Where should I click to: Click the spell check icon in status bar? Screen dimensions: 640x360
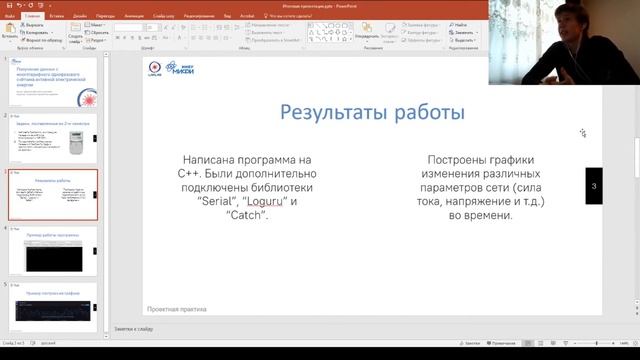[33, 343]
